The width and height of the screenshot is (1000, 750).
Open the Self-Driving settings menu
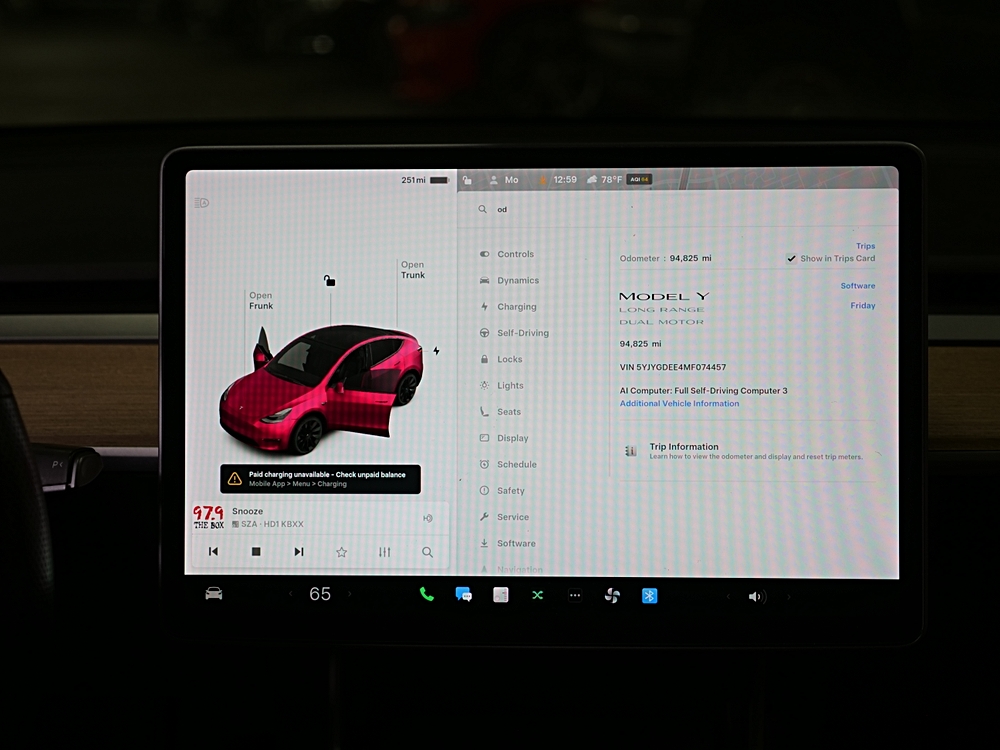tap(514, 333)
